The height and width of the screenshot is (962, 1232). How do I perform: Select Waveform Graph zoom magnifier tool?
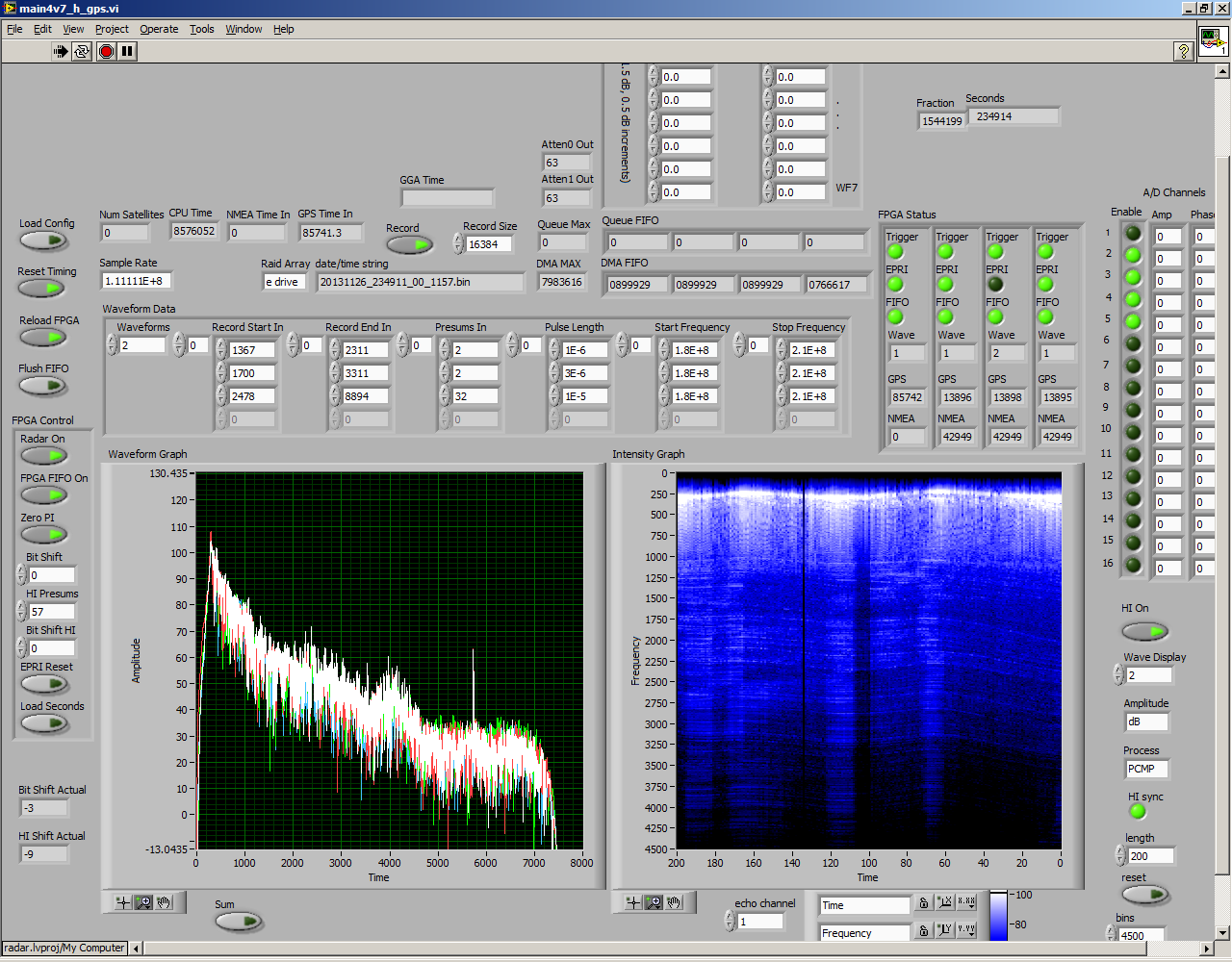(143, 902)
